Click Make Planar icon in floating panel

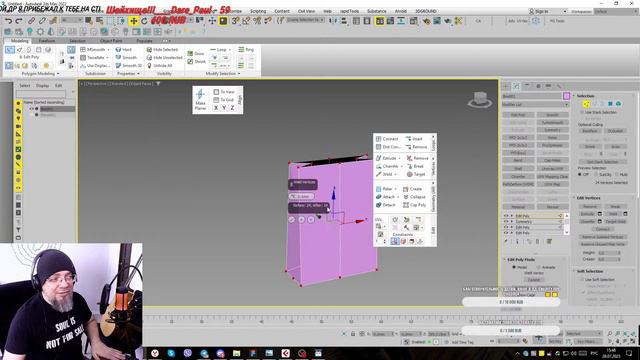click(200, 99)
